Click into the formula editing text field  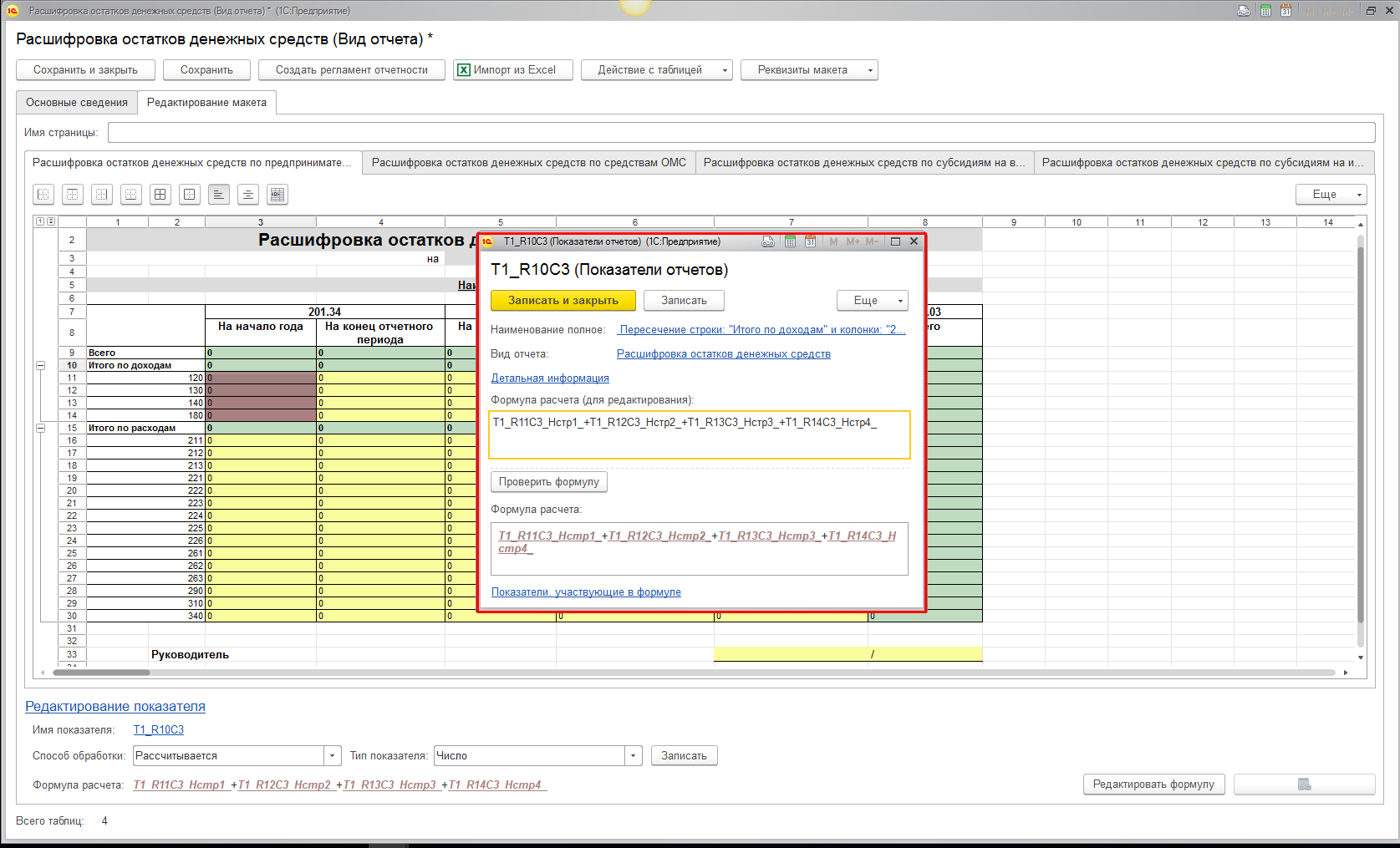pos(699,435)
